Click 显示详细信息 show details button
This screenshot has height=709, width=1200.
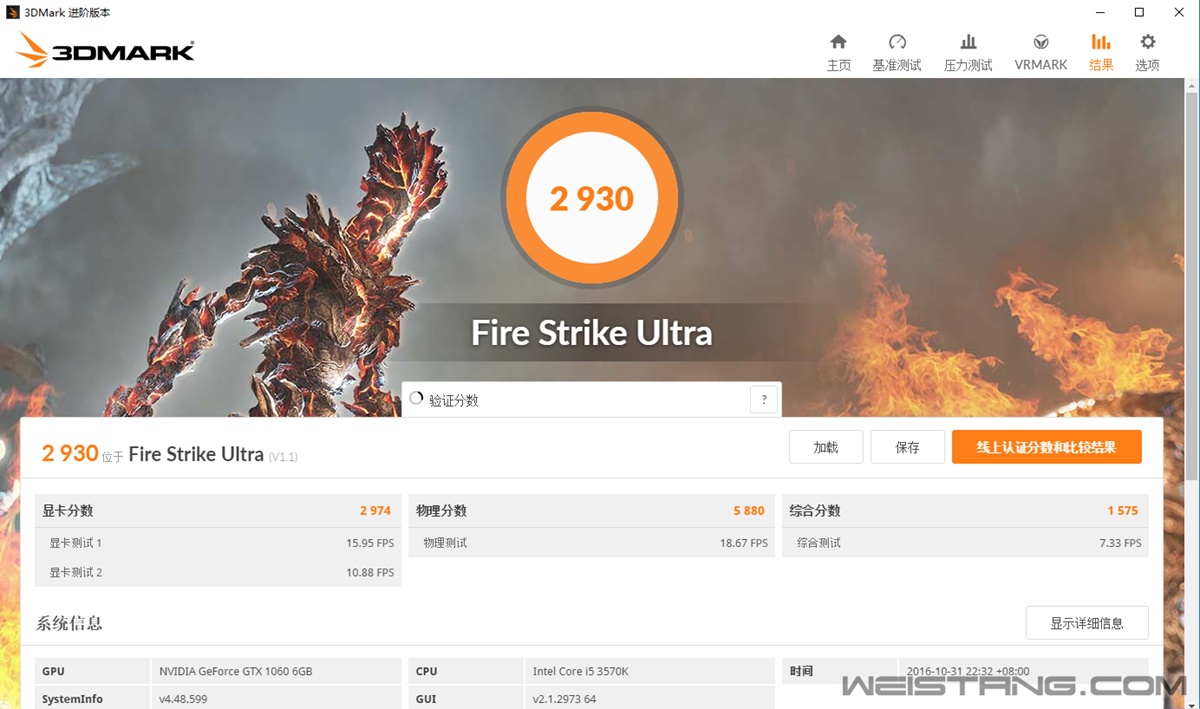coord(1087,623)
